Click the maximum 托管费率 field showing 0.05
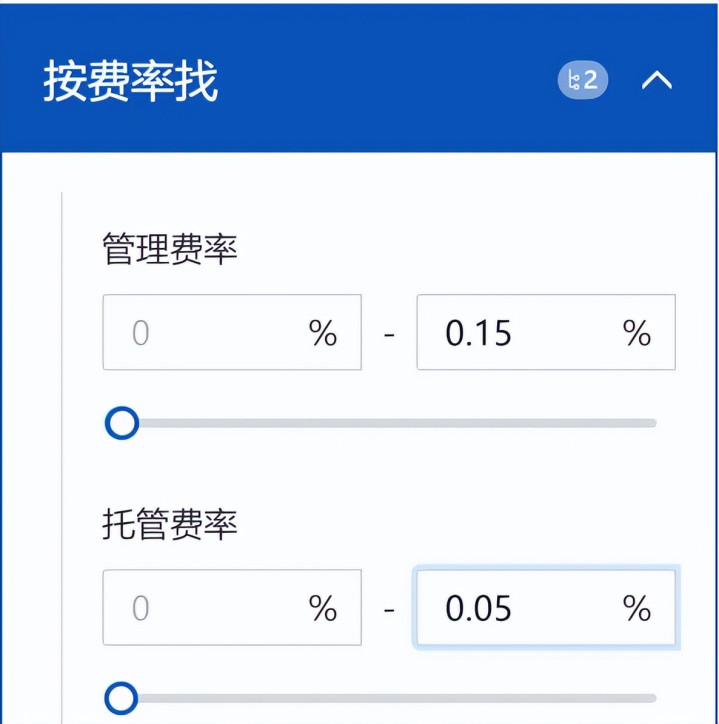 point(520,607)
